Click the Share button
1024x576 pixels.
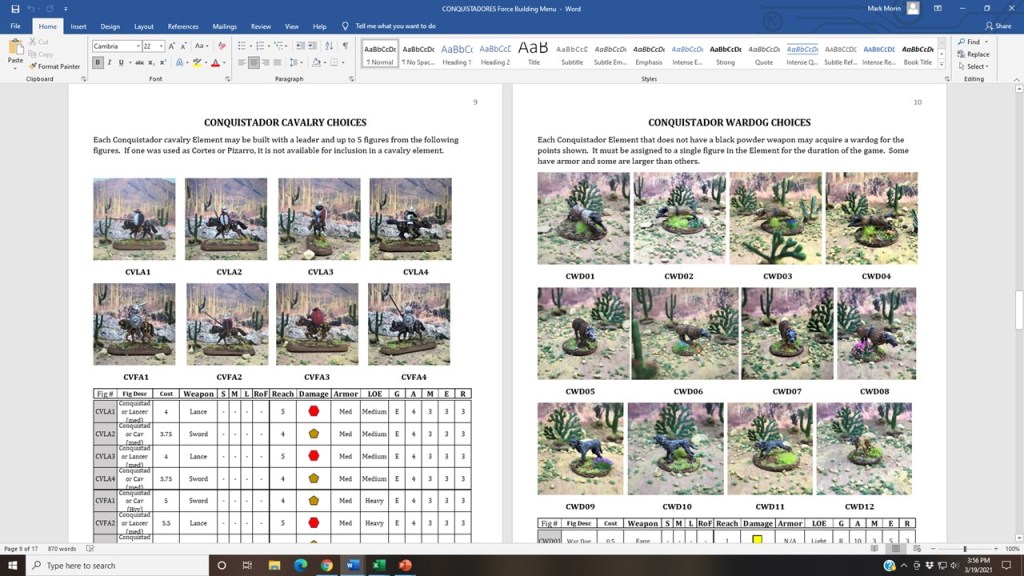(x=997, y=26)
